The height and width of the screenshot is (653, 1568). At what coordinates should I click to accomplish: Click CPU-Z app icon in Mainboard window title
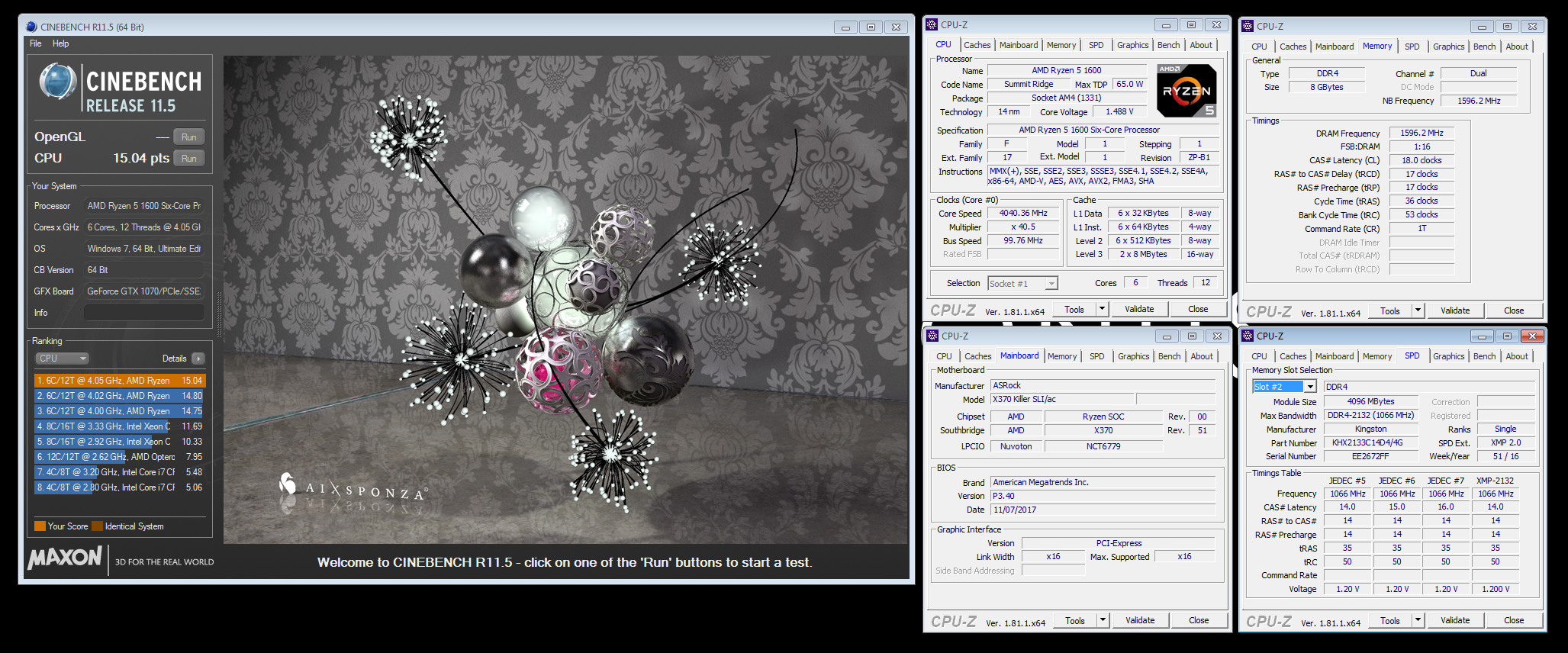932,336
